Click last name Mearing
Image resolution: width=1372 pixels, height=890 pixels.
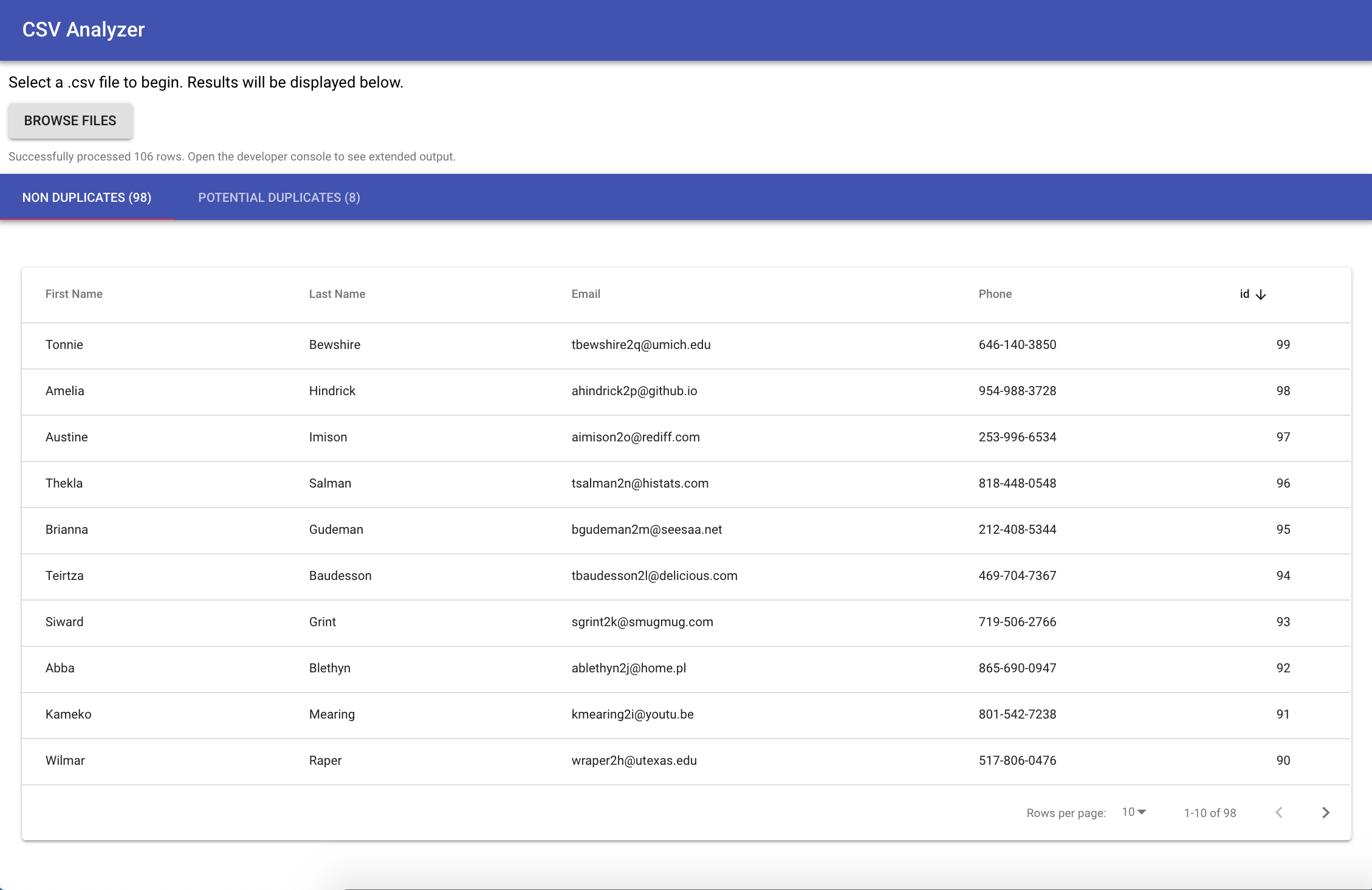[x=332, y=714]
